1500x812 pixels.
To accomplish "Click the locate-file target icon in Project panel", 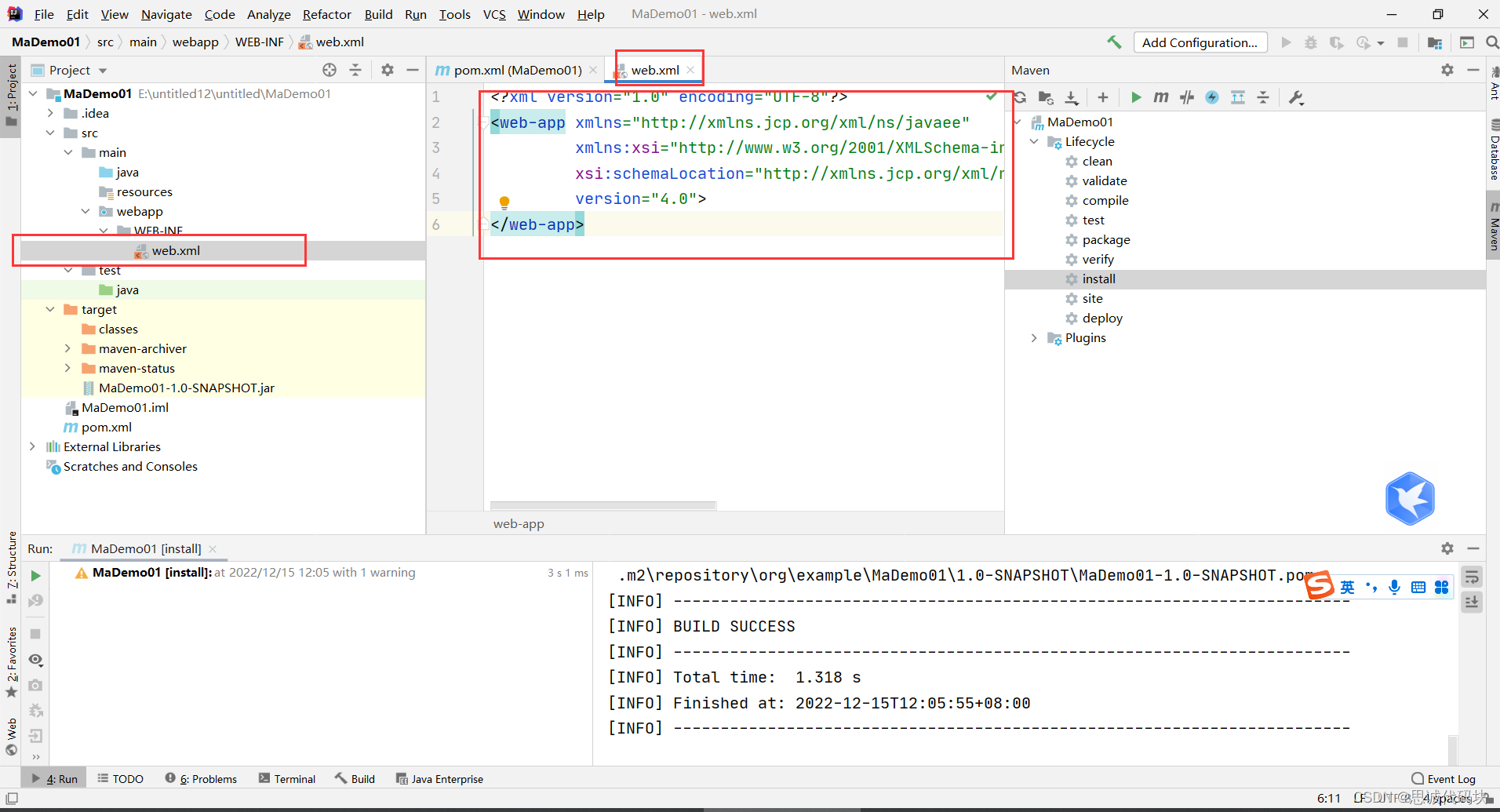I will [x=329, y=70].
